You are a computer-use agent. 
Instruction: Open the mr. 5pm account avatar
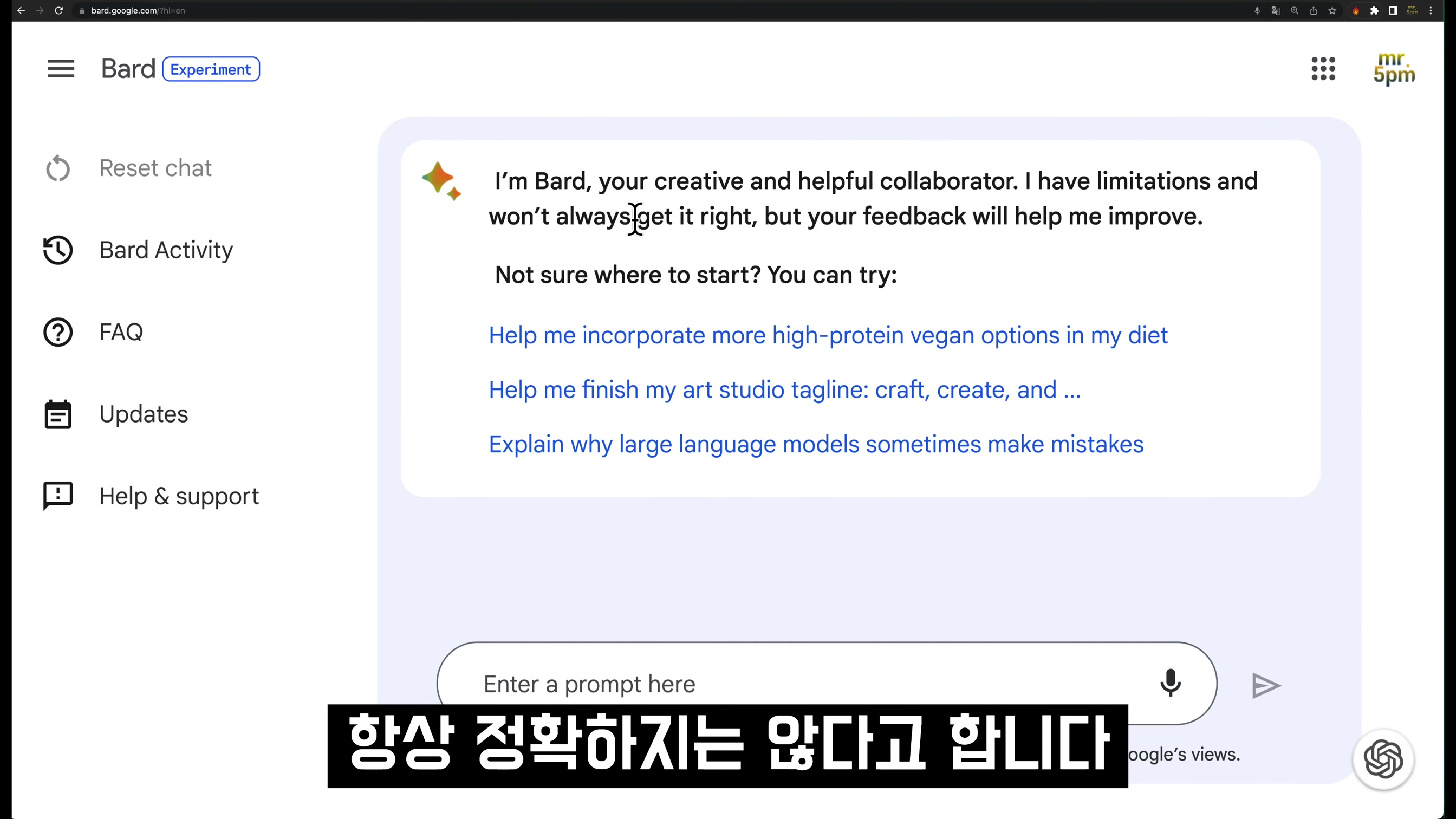[1394, 69]
